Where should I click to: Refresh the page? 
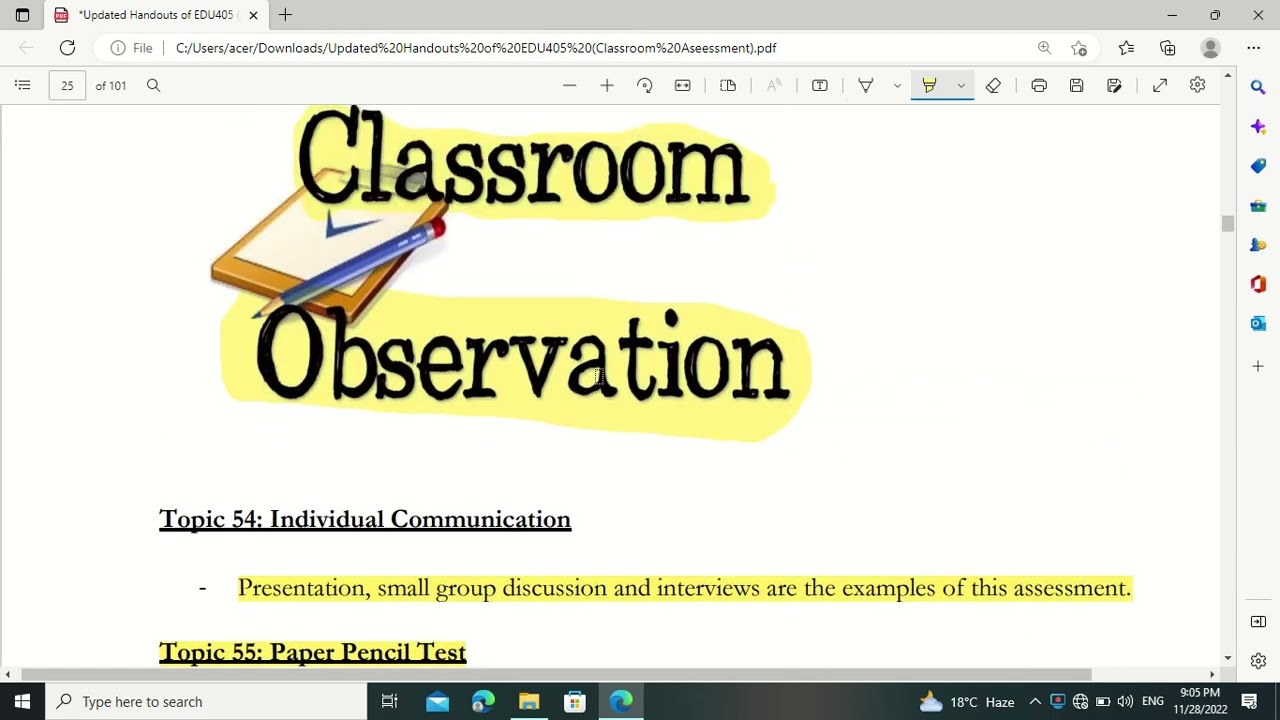67,47
